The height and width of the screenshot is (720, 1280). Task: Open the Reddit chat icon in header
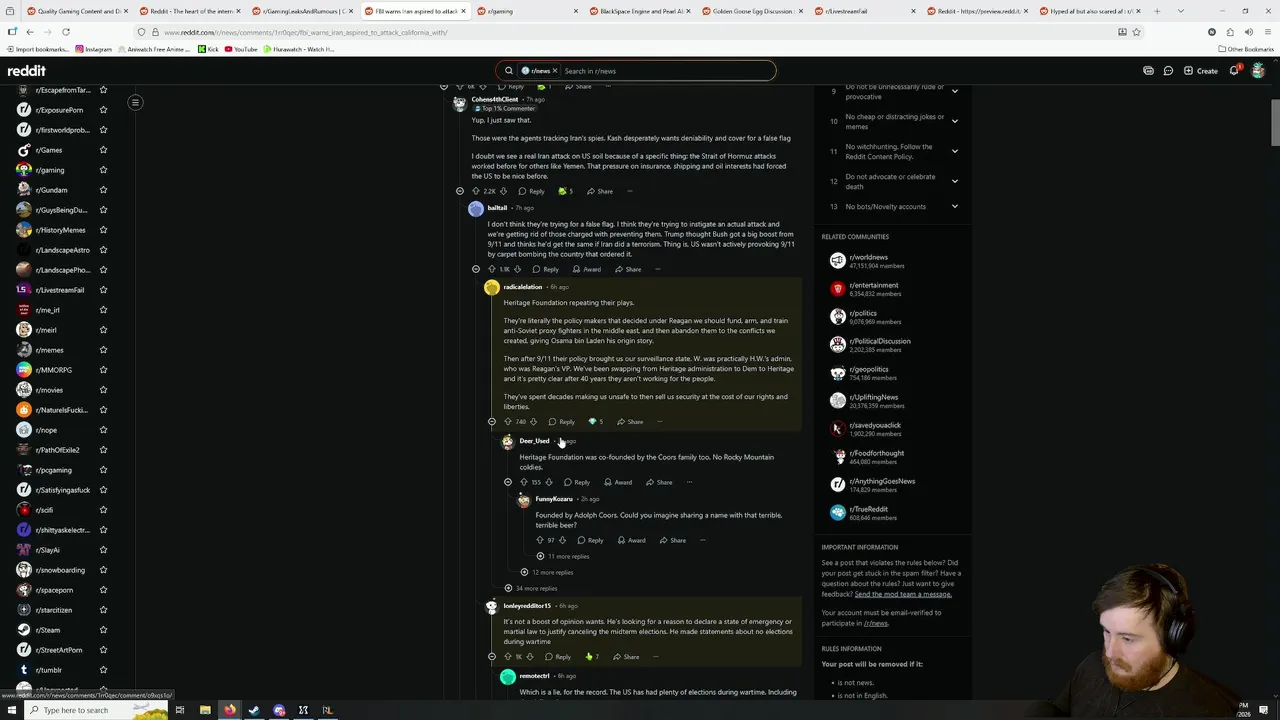coord(1168,71)
